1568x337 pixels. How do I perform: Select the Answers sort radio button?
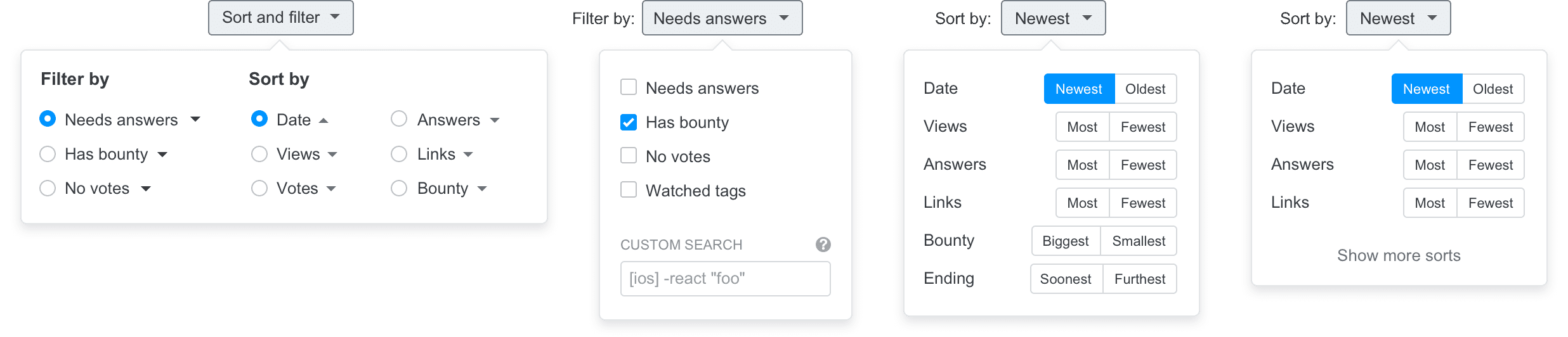(399, 119)
